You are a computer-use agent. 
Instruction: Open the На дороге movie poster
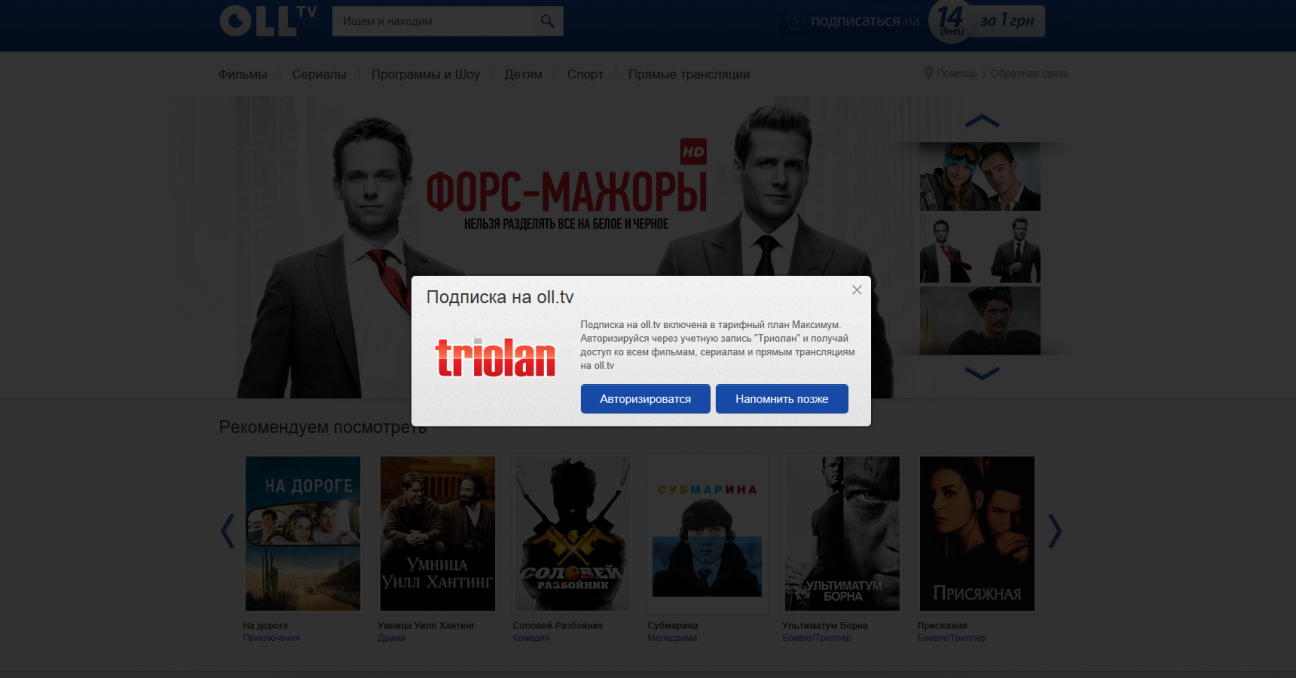tap(302, 534)
